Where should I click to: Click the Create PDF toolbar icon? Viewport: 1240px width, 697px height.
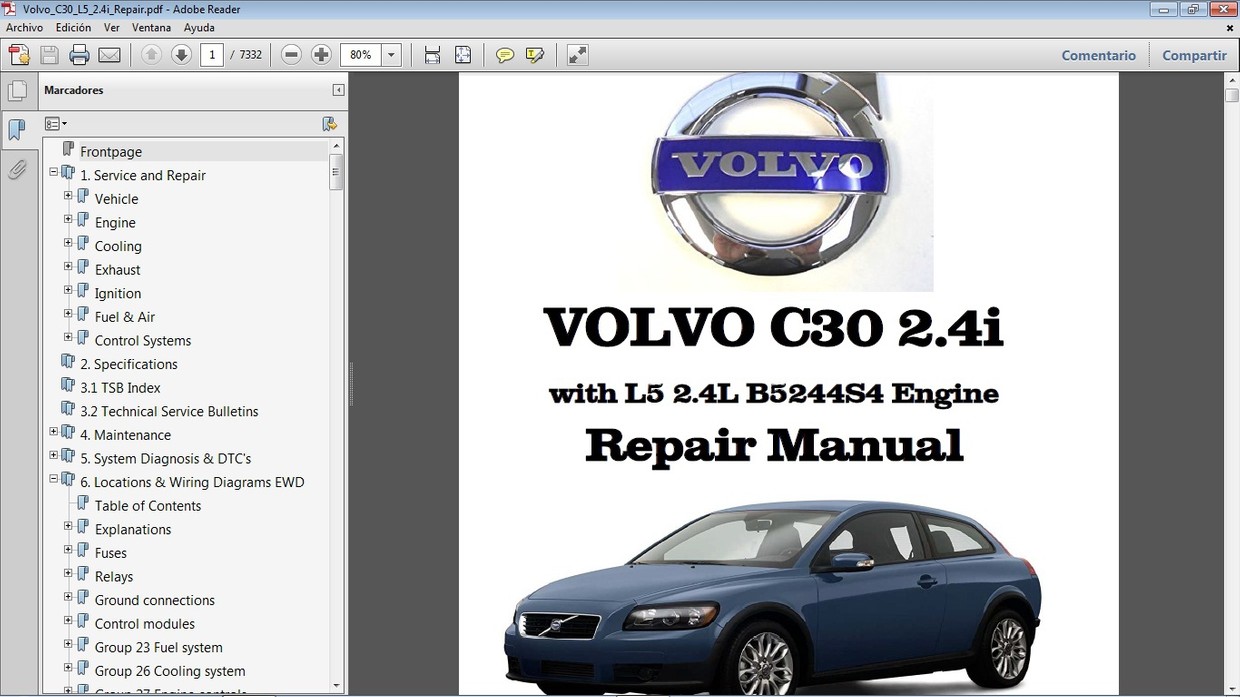pos(18,55)
